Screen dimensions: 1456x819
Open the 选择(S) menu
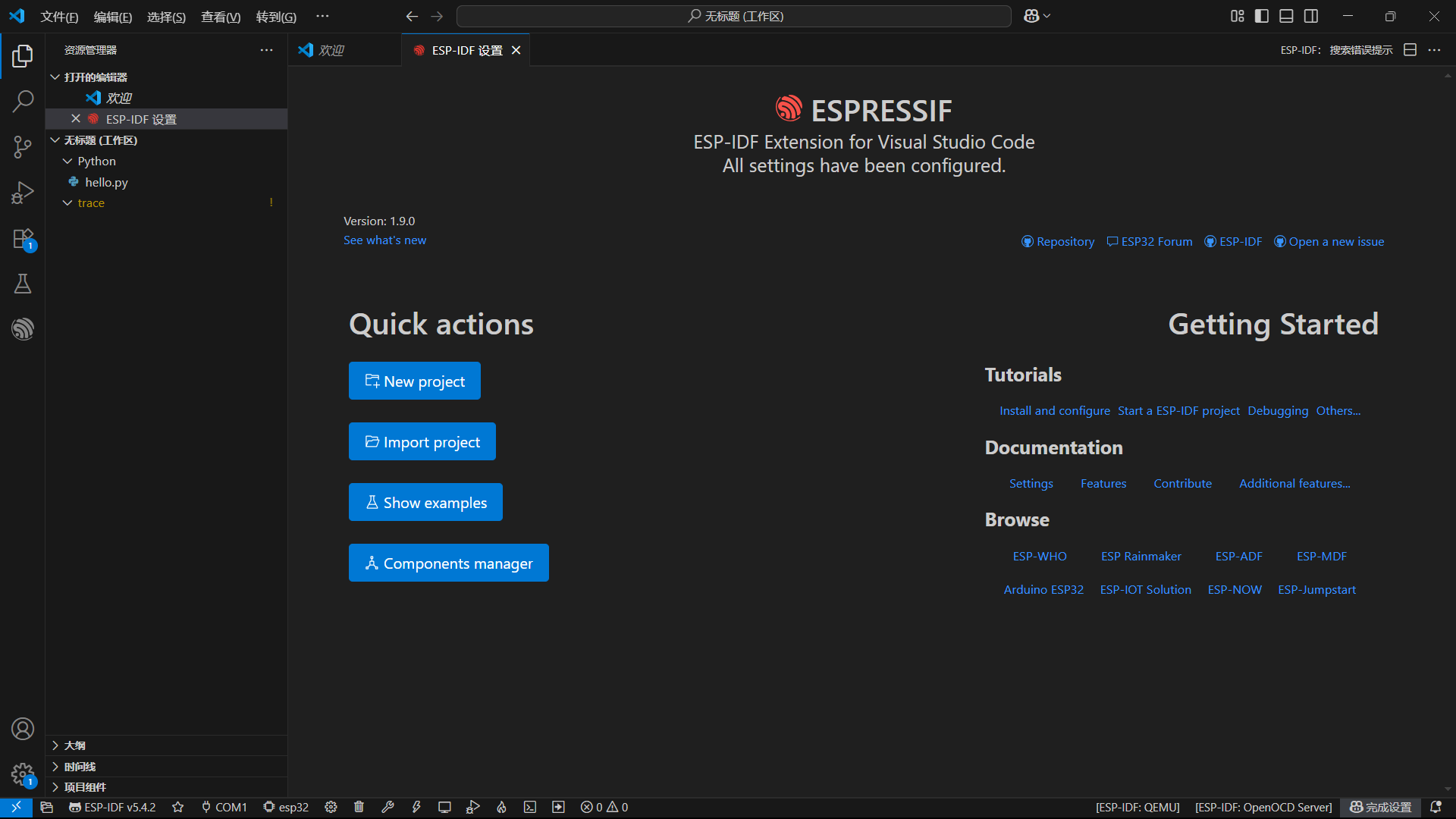click(x=166, y=17)
